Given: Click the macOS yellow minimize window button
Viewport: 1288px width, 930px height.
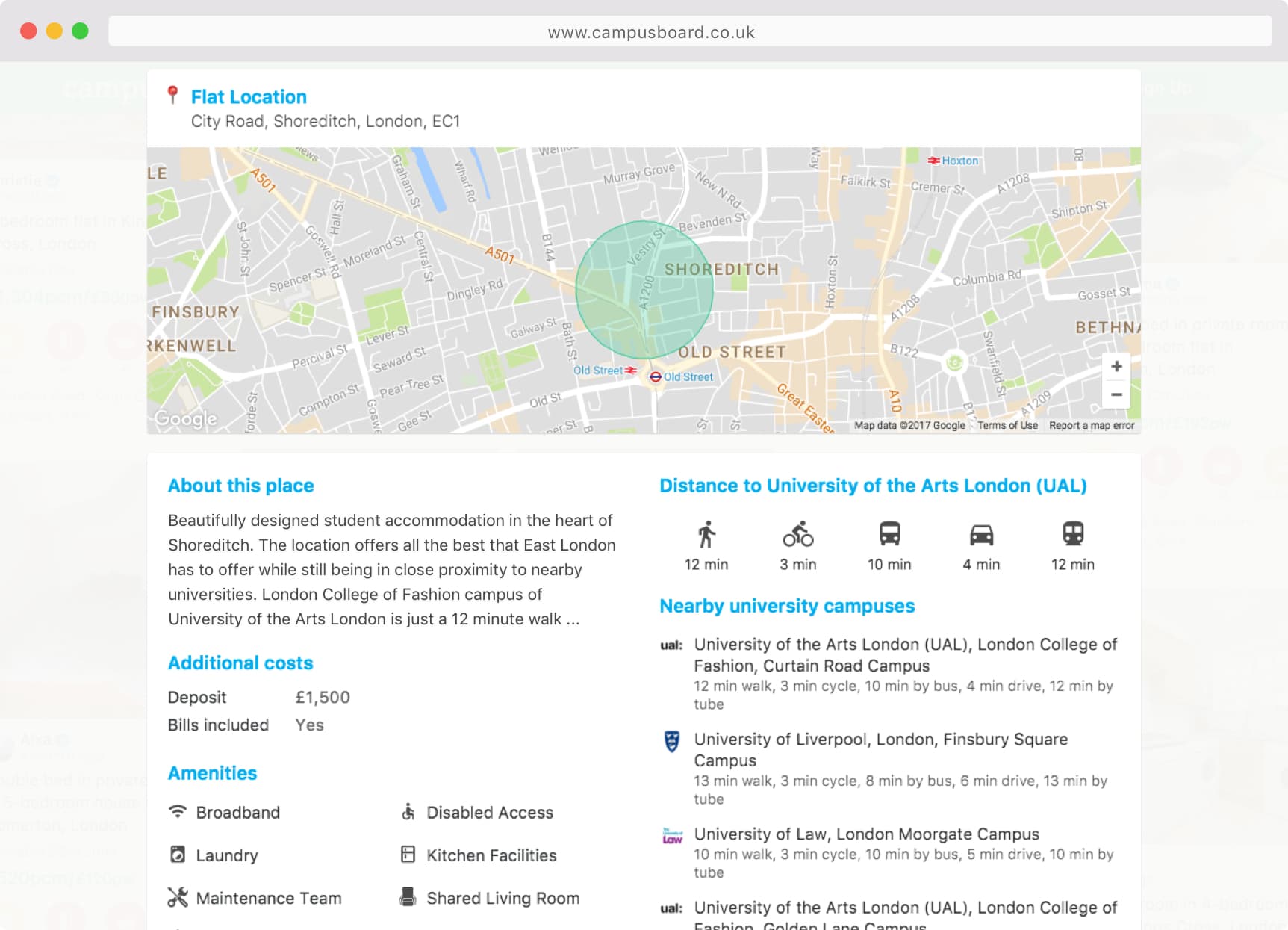Looking at the screenshot, I should coord(54,31).
